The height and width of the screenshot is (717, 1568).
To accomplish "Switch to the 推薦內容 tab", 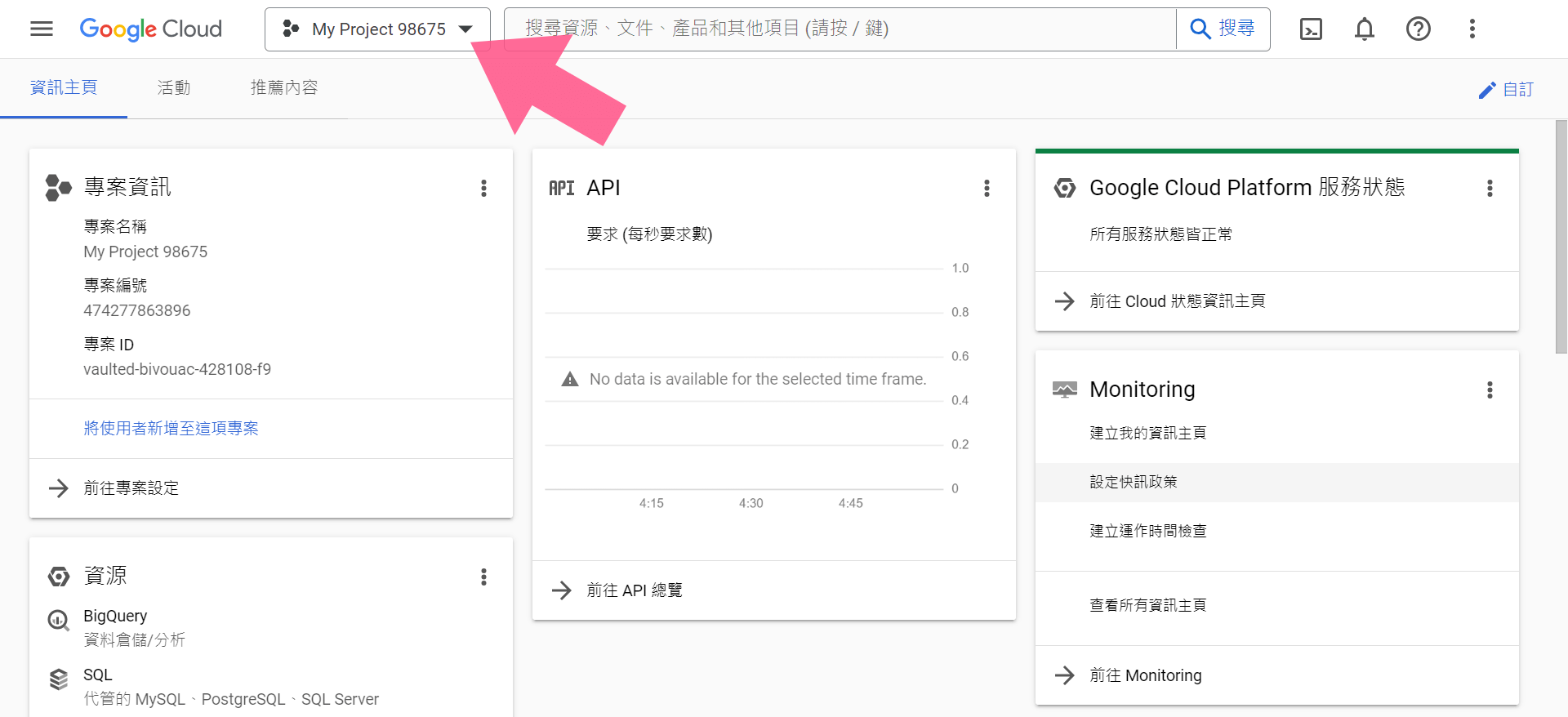I will [284, 87].
